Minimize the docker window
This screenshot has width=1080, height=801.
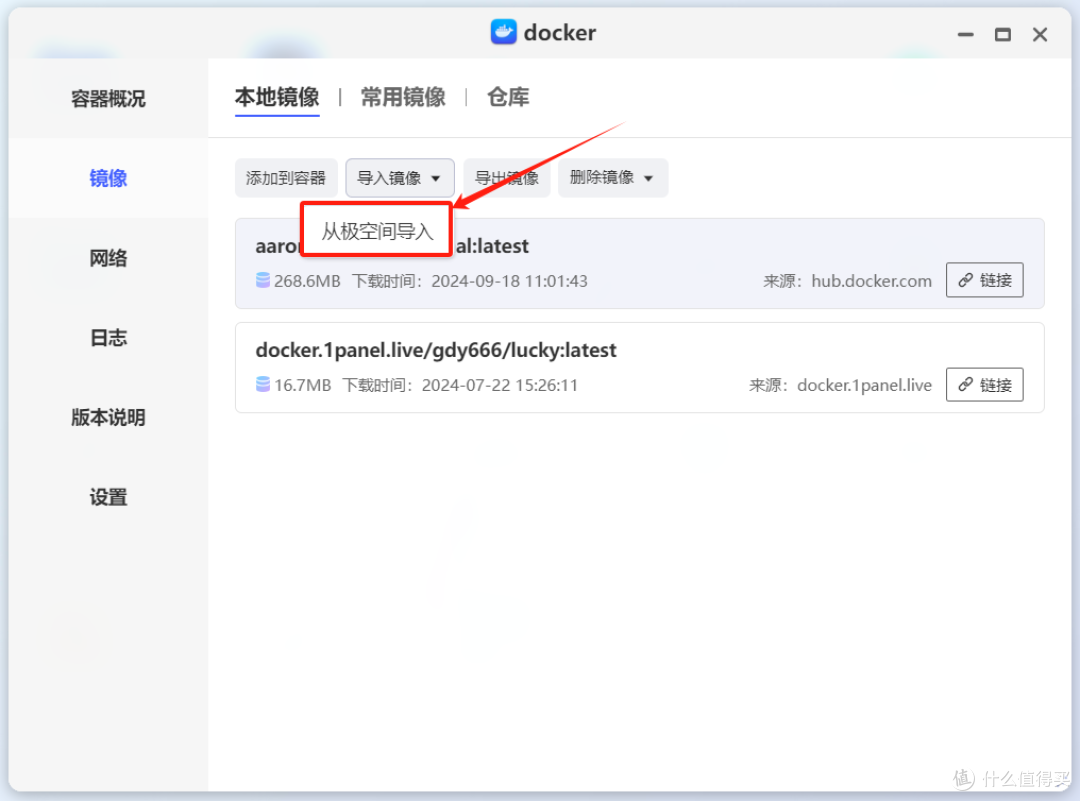[966, 34]
